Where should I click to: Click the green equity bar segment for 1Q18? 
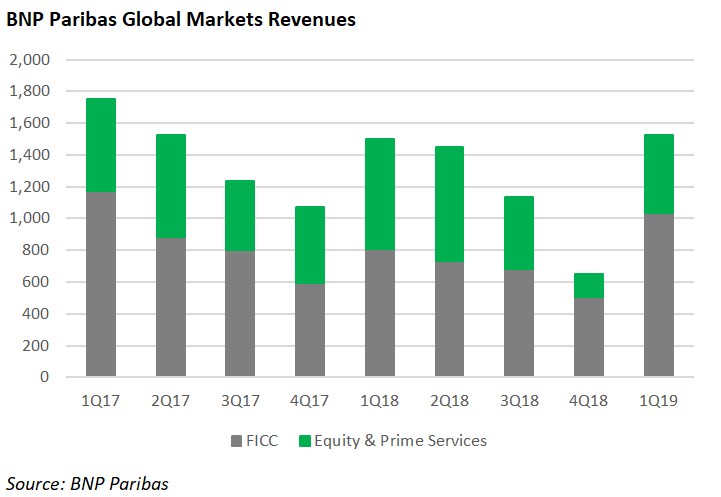pyautogui.click(x=380, y=194)
